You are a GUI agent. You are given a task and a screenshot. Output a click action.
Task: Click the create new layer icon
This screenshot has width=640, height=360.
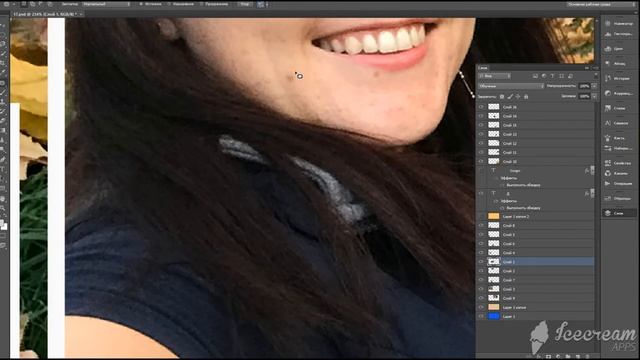click(x=578, y=357)
